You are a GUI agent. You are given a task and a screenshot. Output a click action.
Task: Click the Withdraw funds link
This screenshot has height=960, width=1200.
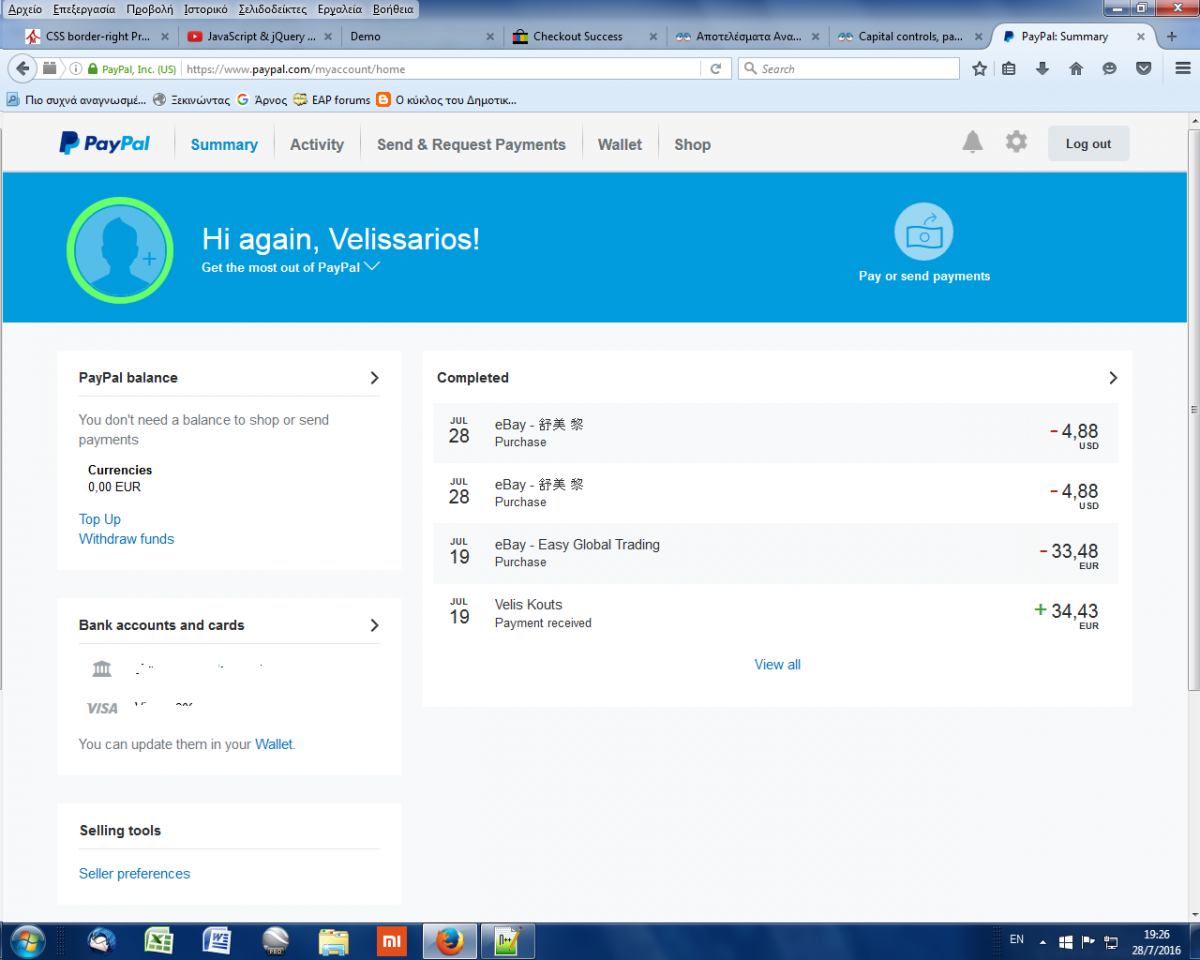(x=126, y=539)
